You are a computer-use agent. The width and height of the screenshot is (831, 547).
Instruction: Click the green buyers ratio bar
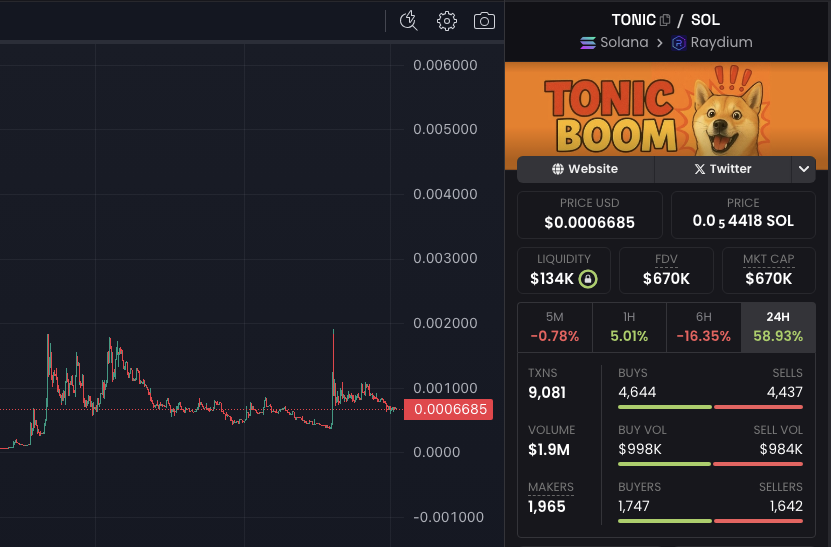[x=665, y=521]
